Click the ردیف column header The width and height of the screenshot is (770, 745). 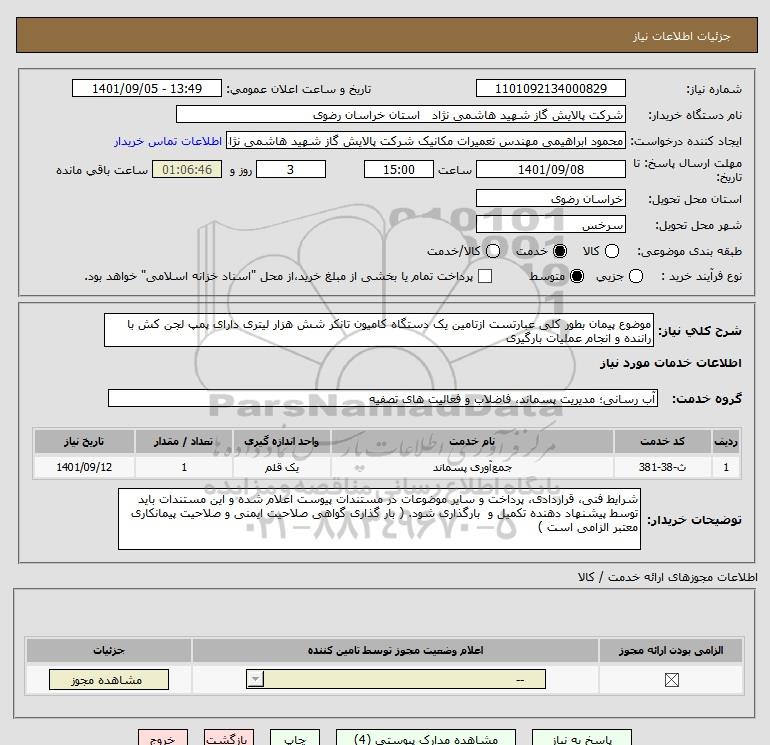726,441
